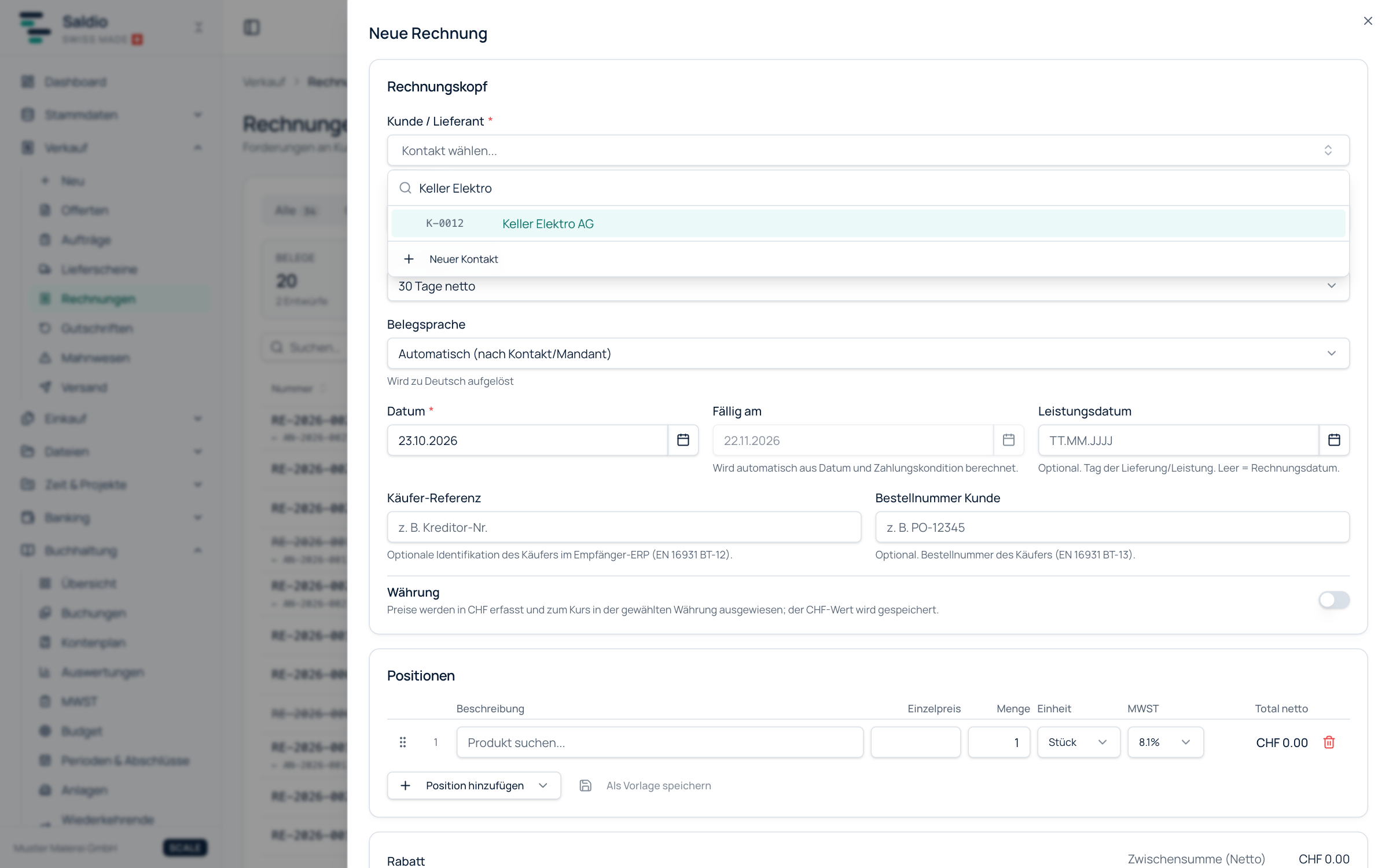The height and width of the screenshot is (868, 1389).
Task: Open the Datum calendar picker
Action: tap(683, 440)
